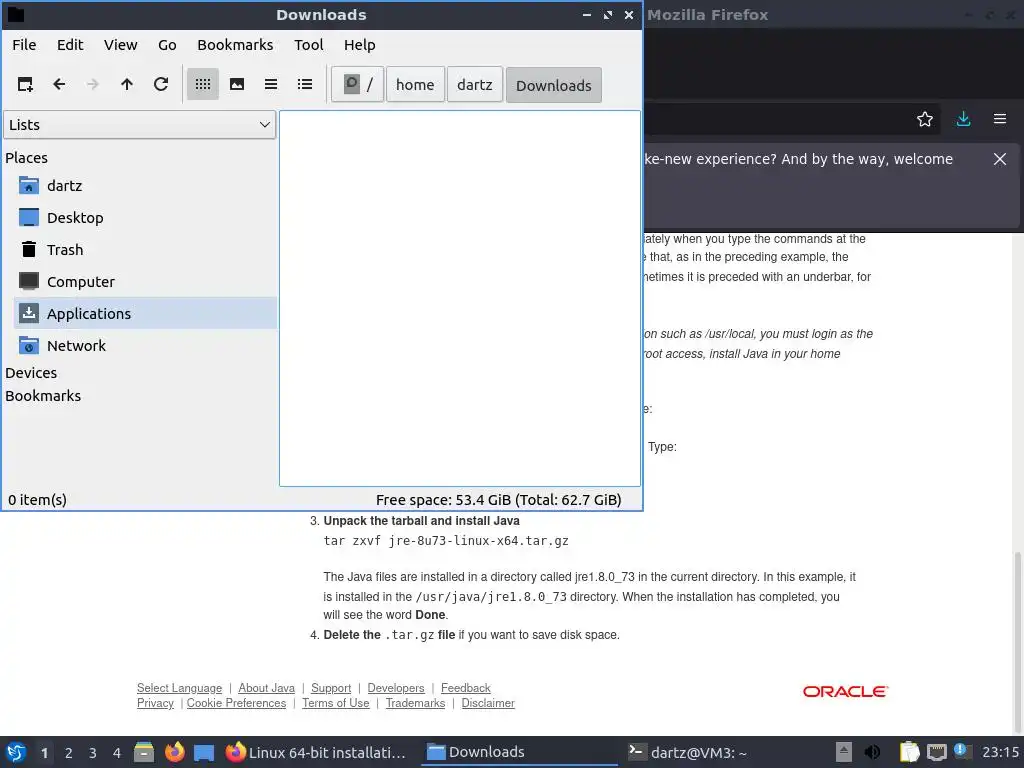Switch to icon view mode
The height and width of the screenshot is (768, 1024).
pos(203,84)
